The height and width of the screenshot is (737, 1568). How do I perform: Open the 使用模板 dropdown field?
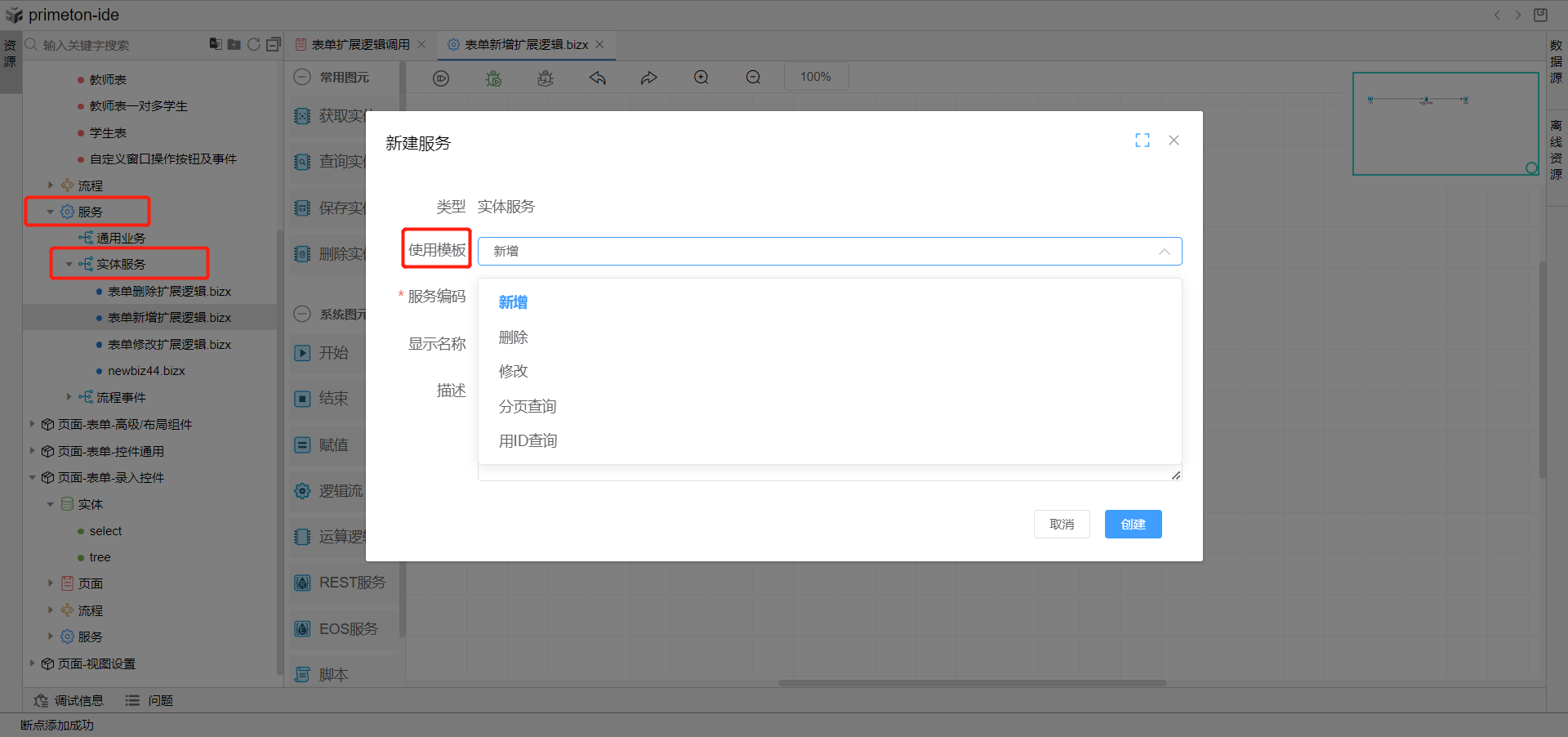point(829,251)
